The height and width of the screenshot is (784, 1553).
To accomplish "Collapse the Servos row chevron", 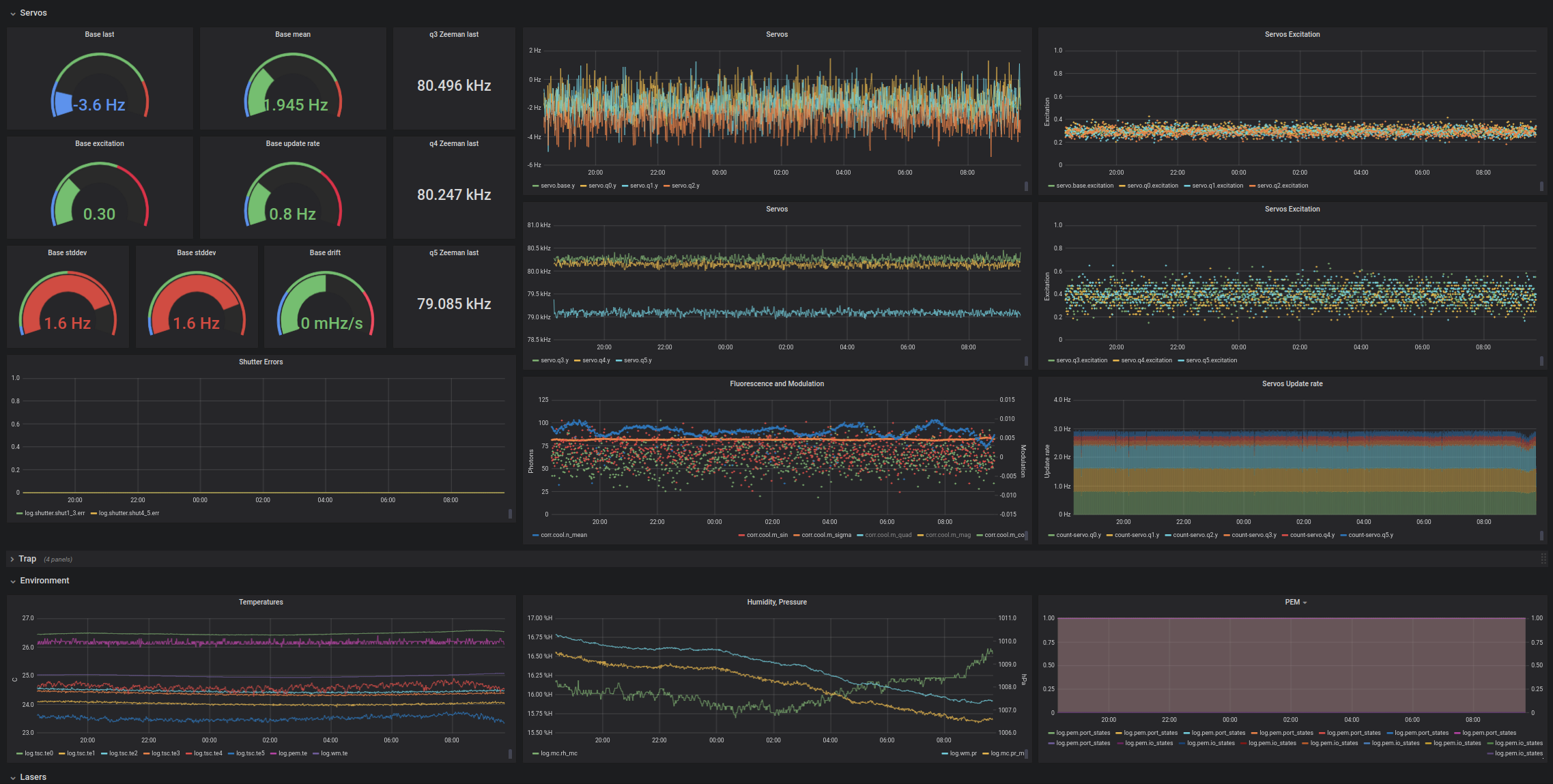I will point(13,14).
